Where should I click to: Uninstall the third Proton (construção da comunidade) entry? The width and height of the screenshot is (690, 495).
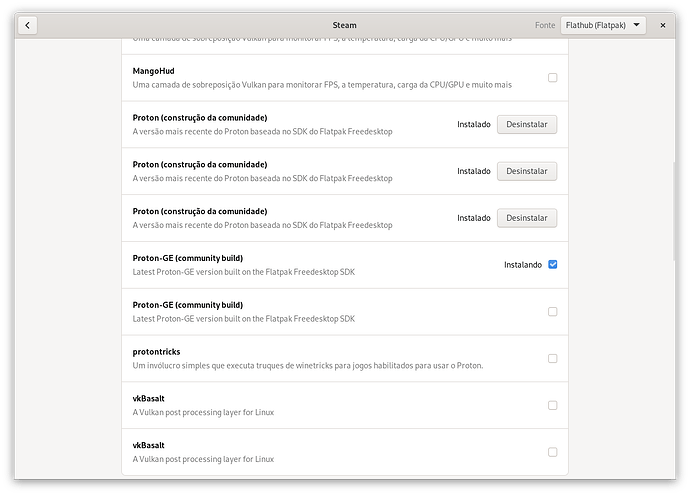tap(527, 218)
